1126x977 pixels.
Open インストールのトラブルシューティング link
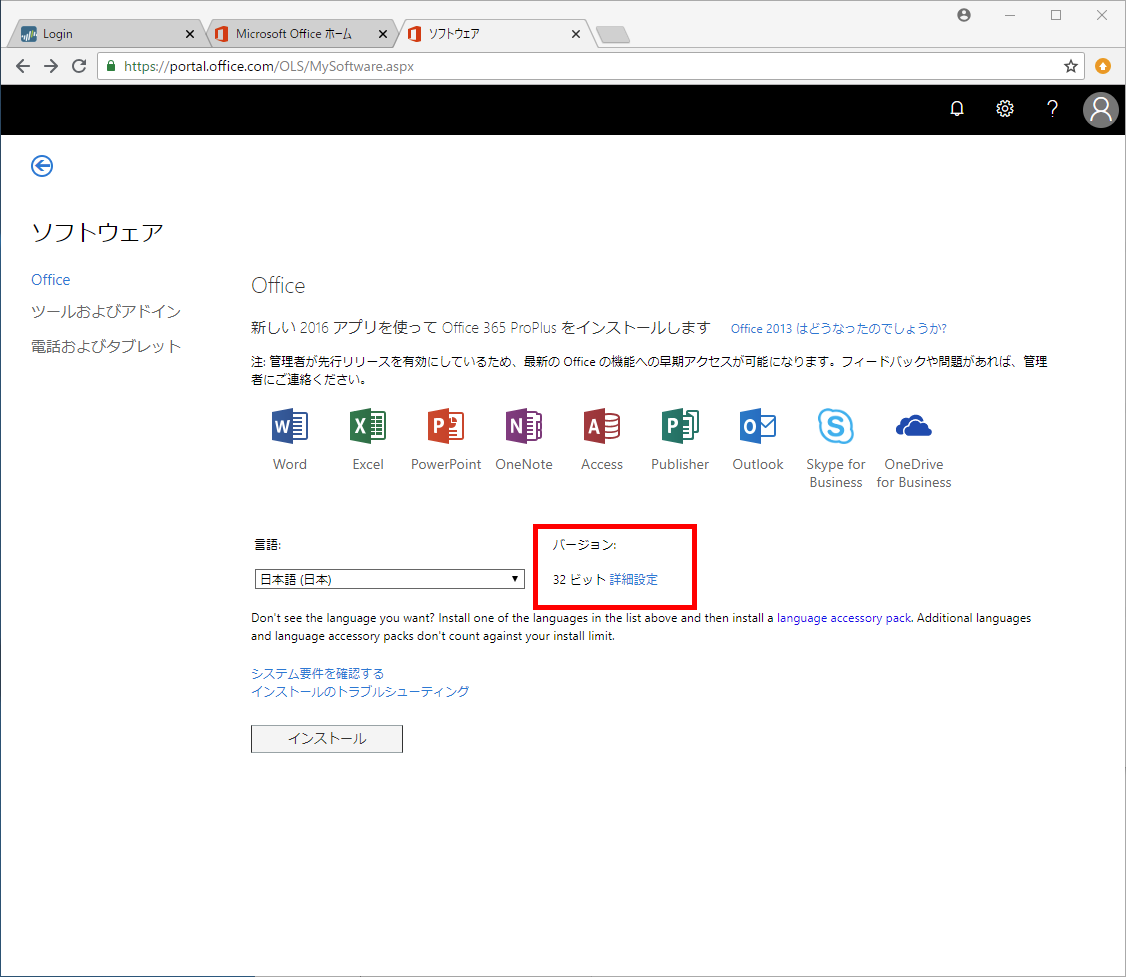coord(360,691)
